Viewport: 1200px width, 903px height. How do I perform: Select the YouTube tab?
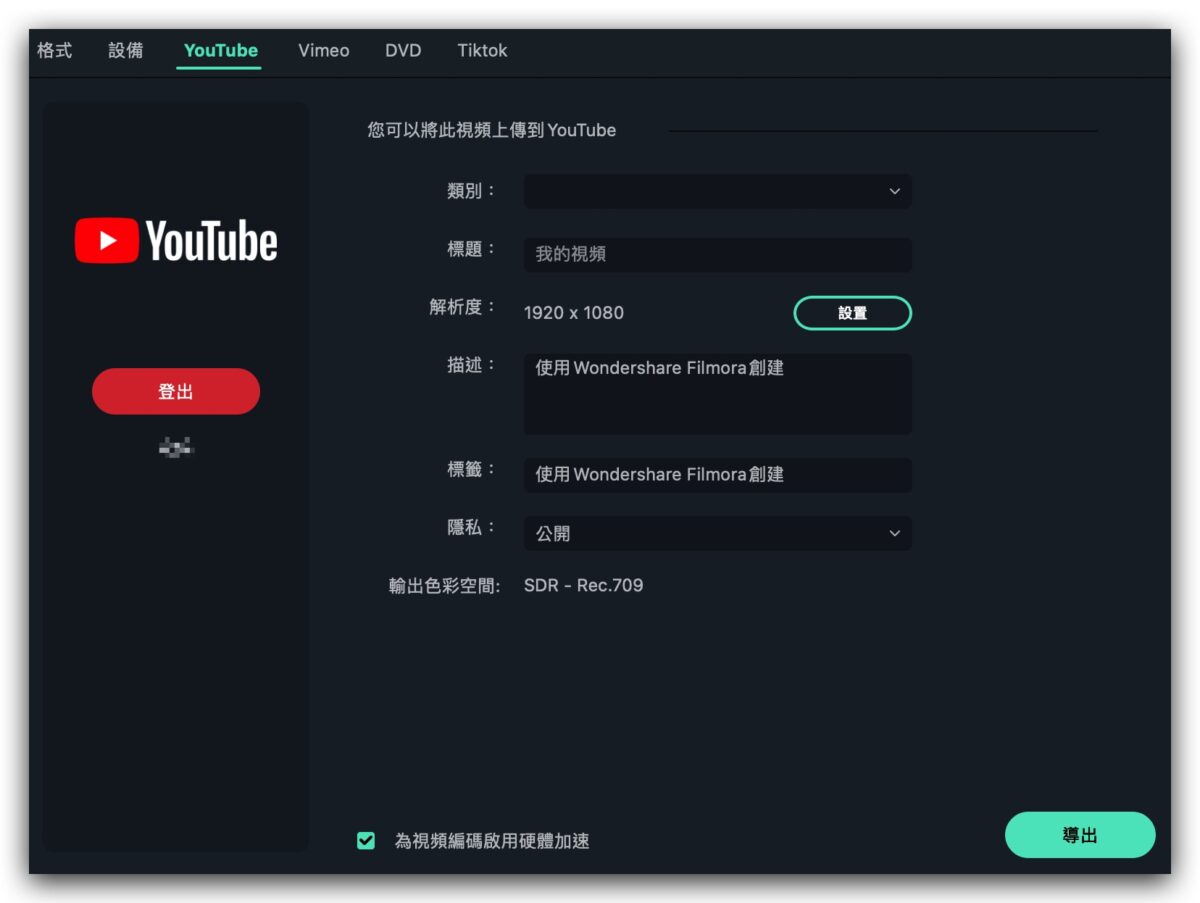(x=220, y=50)
